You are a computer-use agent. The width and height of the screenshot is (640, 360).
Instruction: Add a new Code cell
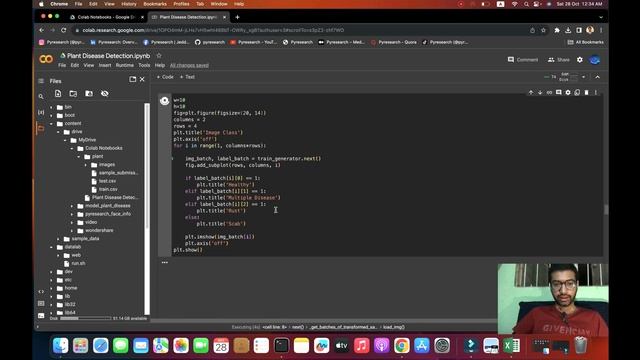[x=165, y=77]
